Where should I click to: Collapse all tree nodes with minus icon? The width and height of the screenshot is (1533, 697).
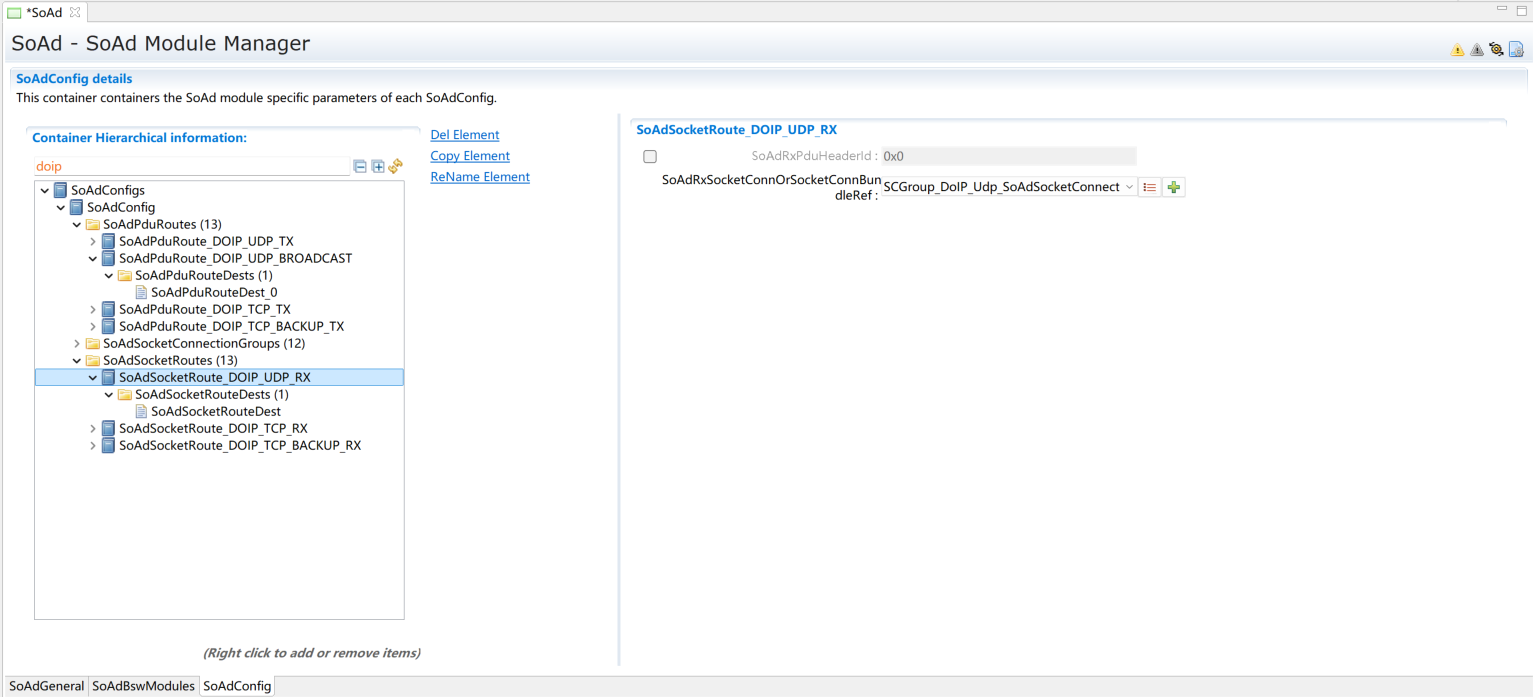point(360,166)
